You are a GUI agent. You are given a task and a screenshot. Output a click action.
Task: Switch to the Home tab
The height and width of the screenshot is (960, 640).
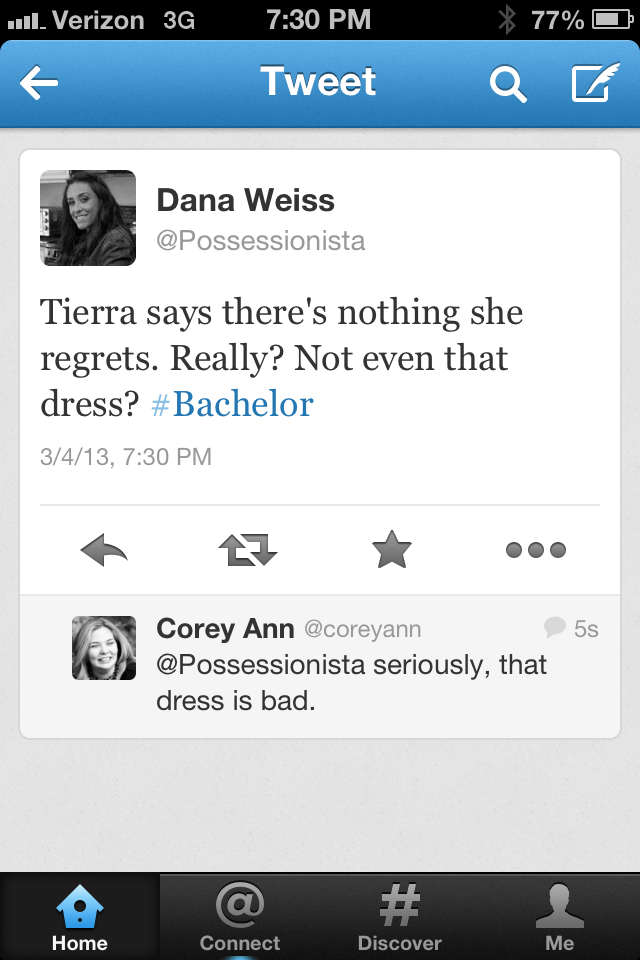point(80,916)
